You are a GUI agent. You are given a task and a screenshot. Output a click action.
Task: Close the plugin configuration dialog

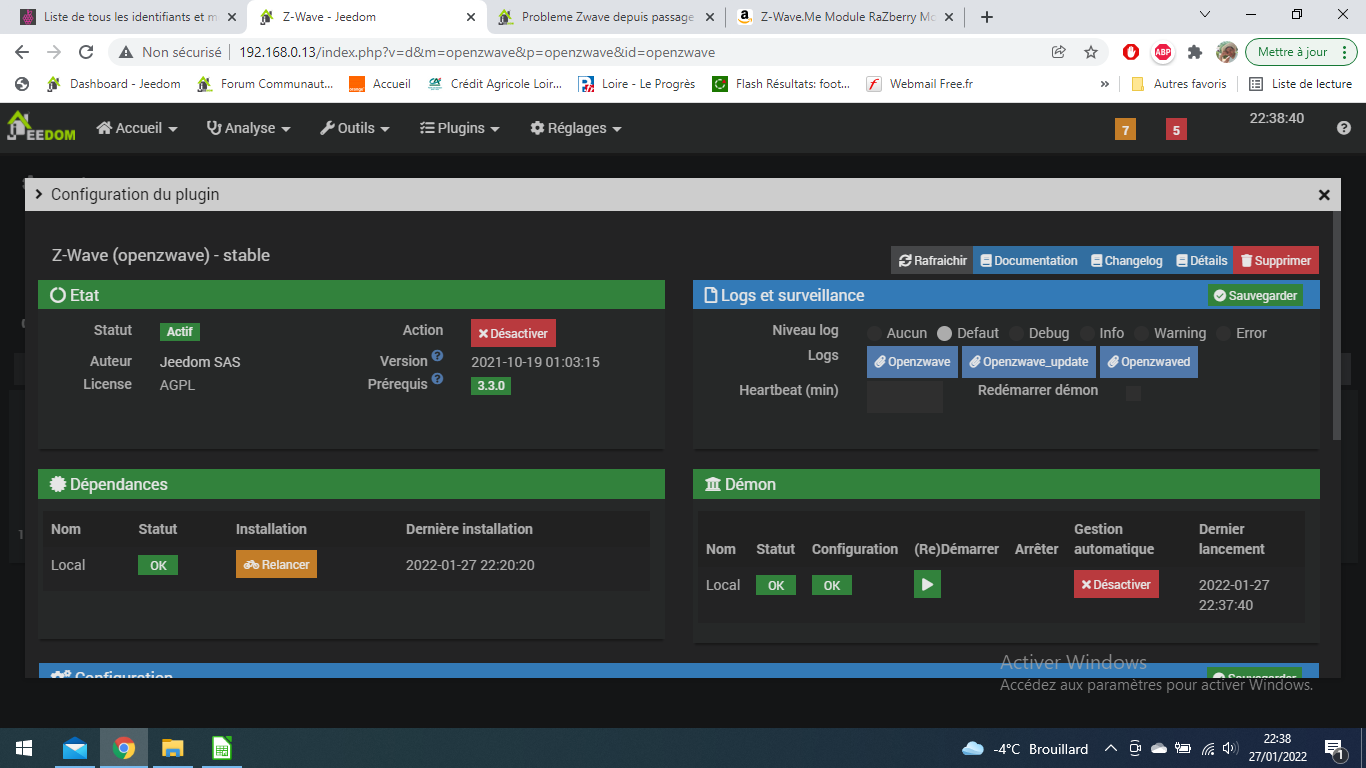1324,195
